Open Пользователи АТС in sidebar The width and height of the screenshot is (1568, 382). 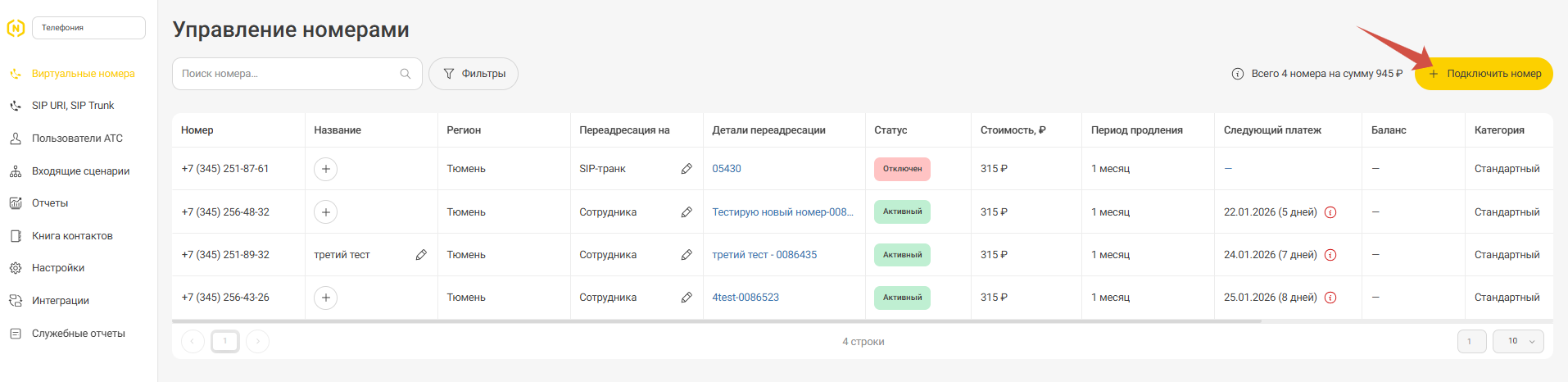(x=77, y=139)
